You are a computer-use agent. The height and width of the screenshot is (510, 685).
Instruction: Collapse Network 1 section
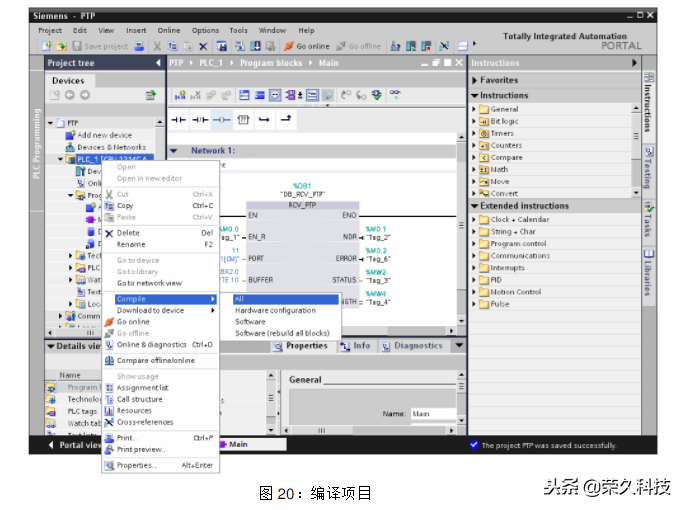coord(174,151)
